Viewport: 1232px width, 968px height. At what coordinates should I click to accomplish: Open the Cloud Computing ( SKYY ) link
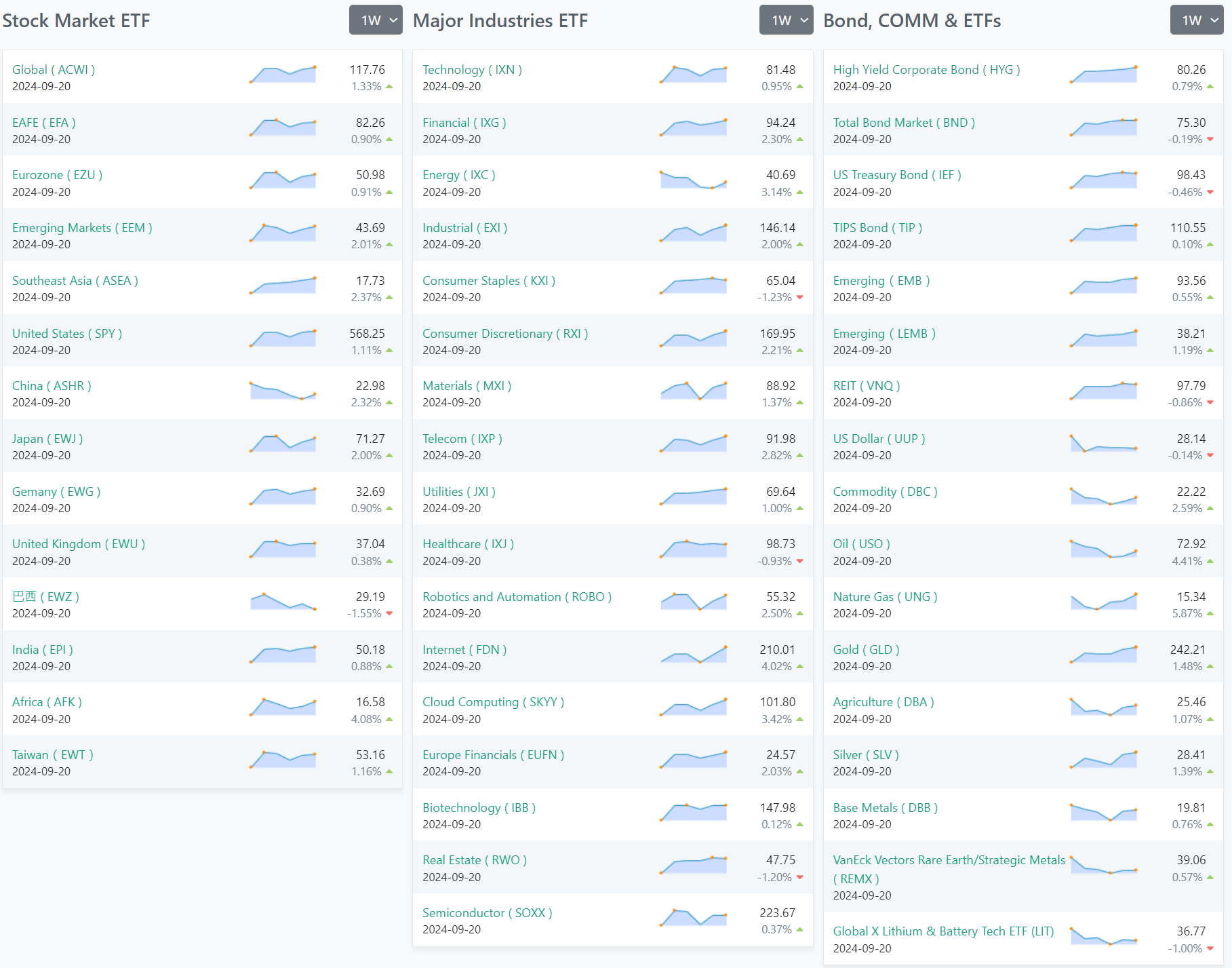click(494, 702)
